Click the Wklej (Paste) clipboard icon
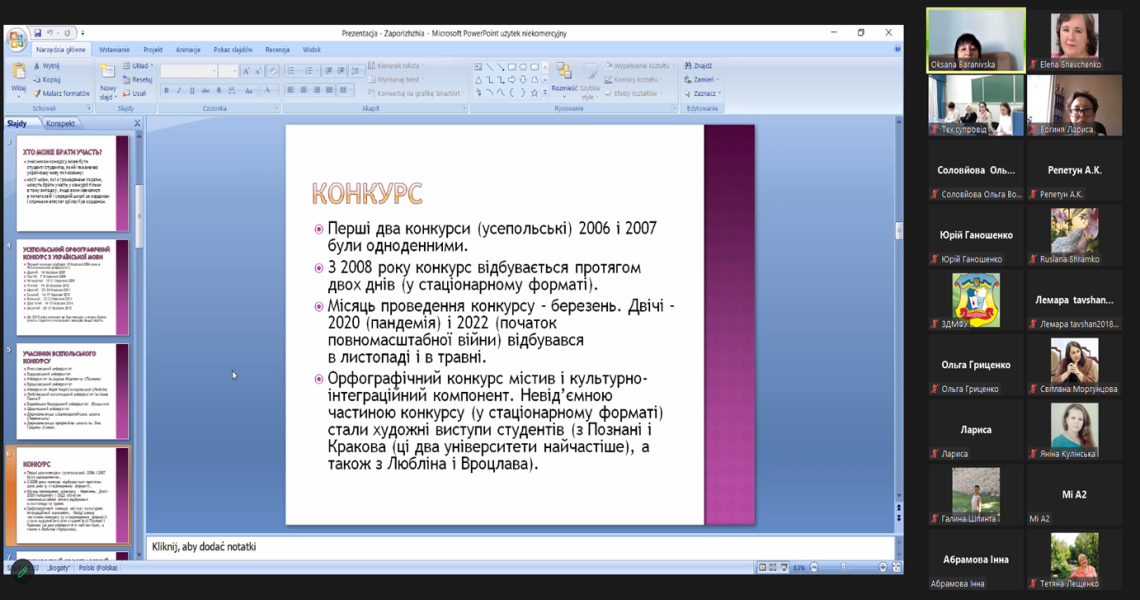Viewport: 1140px width, 600px height. pyautogui.click(x=19, y=72)
